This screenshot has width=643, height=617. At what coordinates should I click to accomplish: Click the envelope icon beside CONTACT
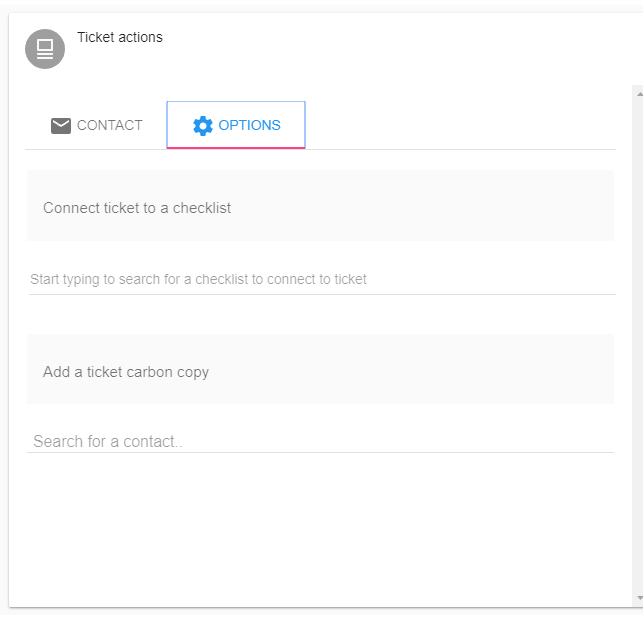coord(61,125)
